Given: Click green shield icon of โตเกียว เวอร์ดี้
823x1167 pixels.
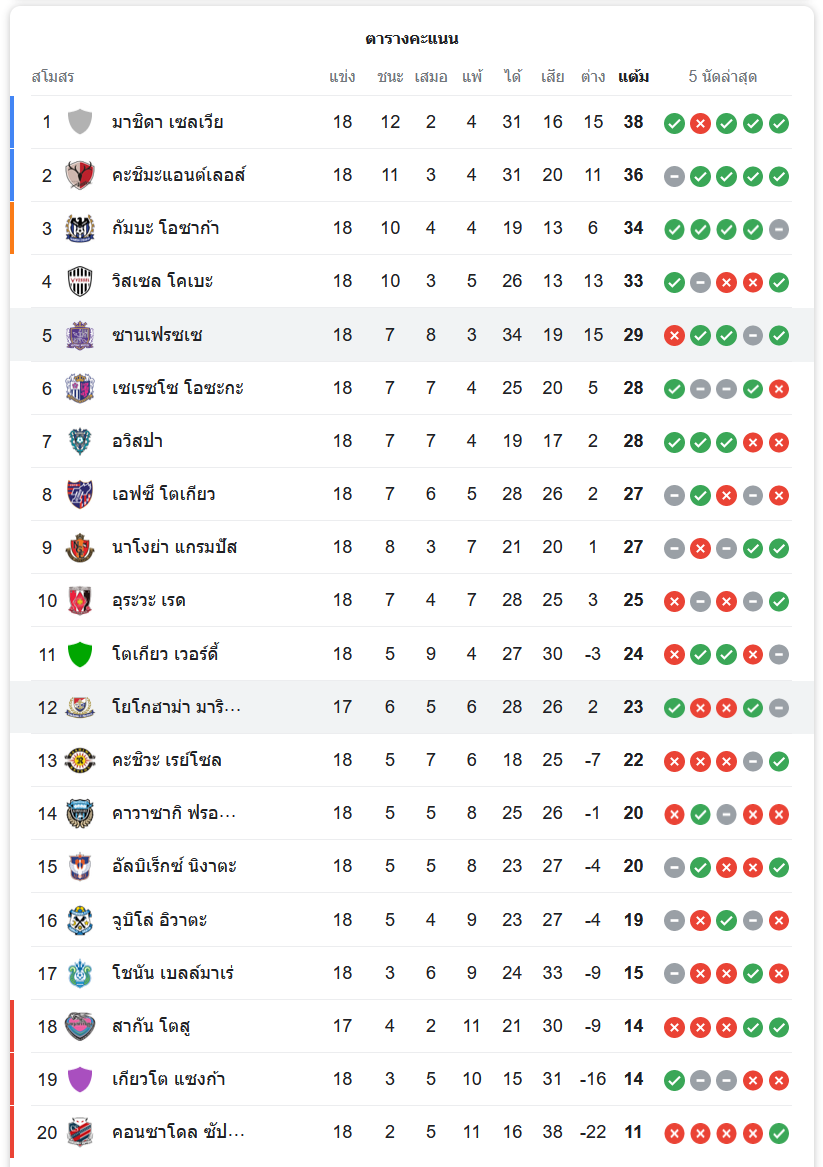Looking at the screenshot, I should pos(80,654).
